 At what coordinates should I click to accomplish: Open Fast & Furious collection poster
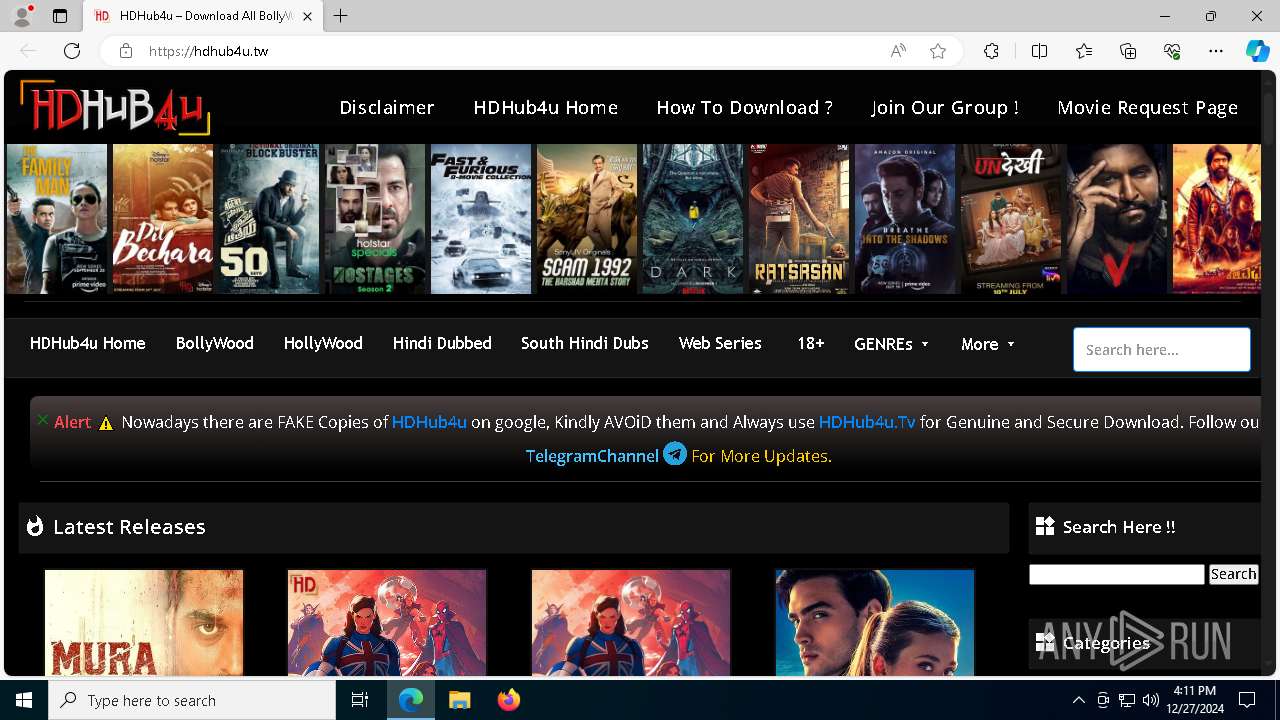[x=481, y=219]
